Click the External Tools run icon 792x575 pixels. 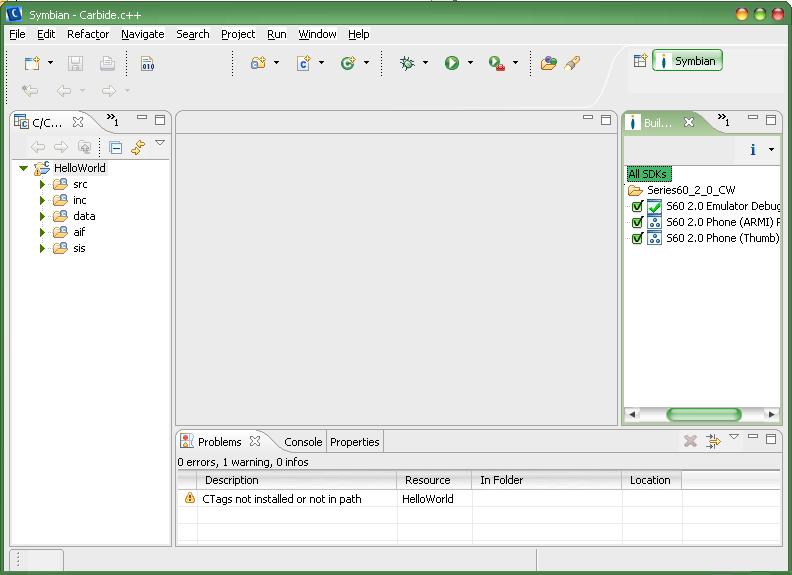(x=497, y=63)
